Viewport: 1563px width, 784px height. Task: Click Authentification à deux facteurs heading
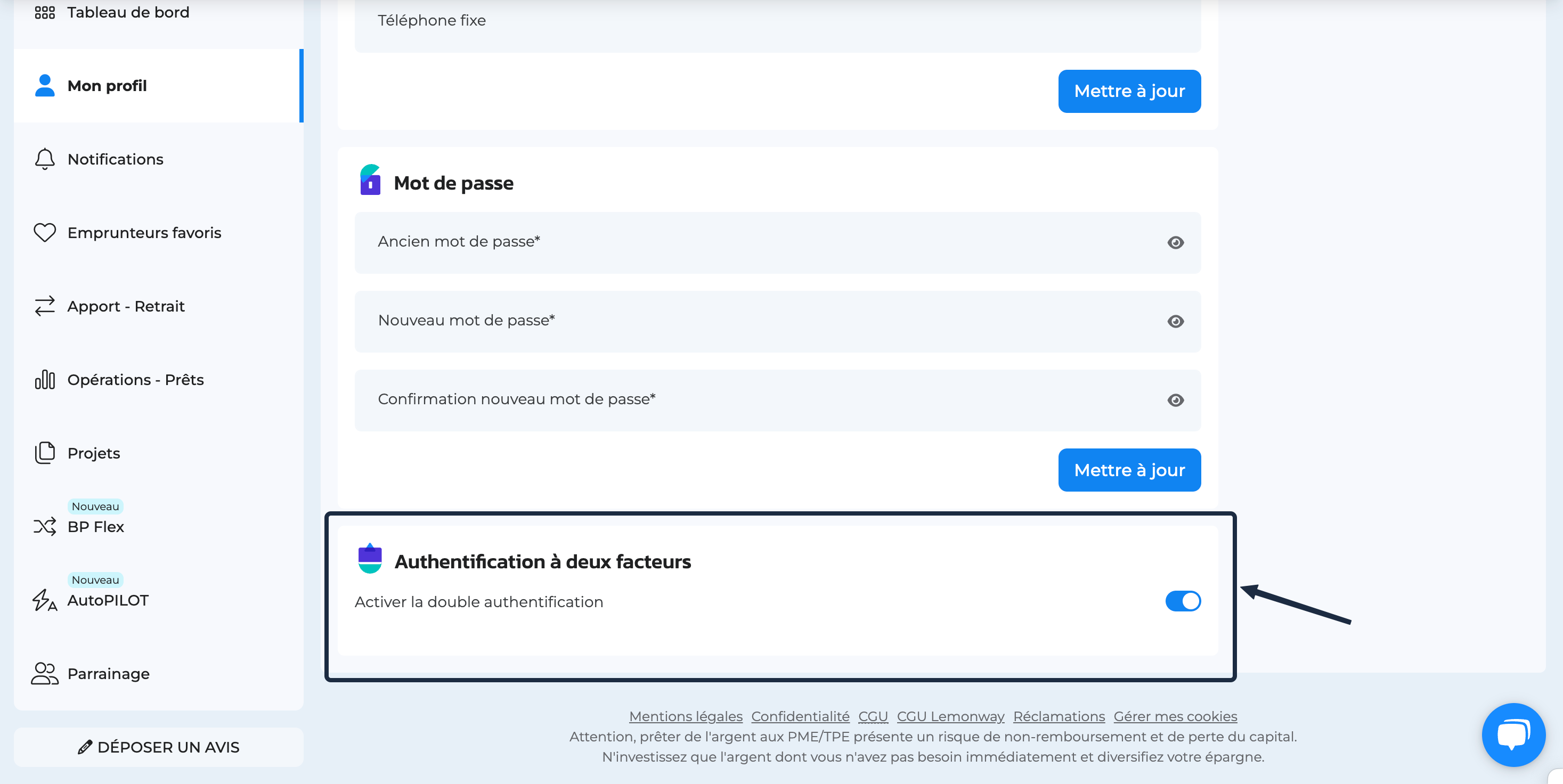pos(542,562)
